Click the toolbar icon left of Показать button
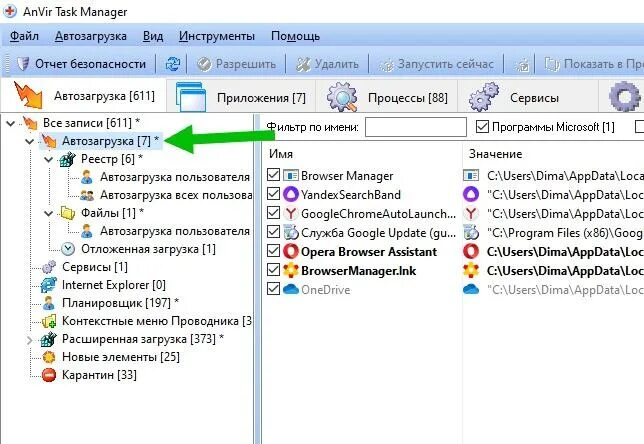The height and width of the screenshot is (444, 644). tap(522, 64)
